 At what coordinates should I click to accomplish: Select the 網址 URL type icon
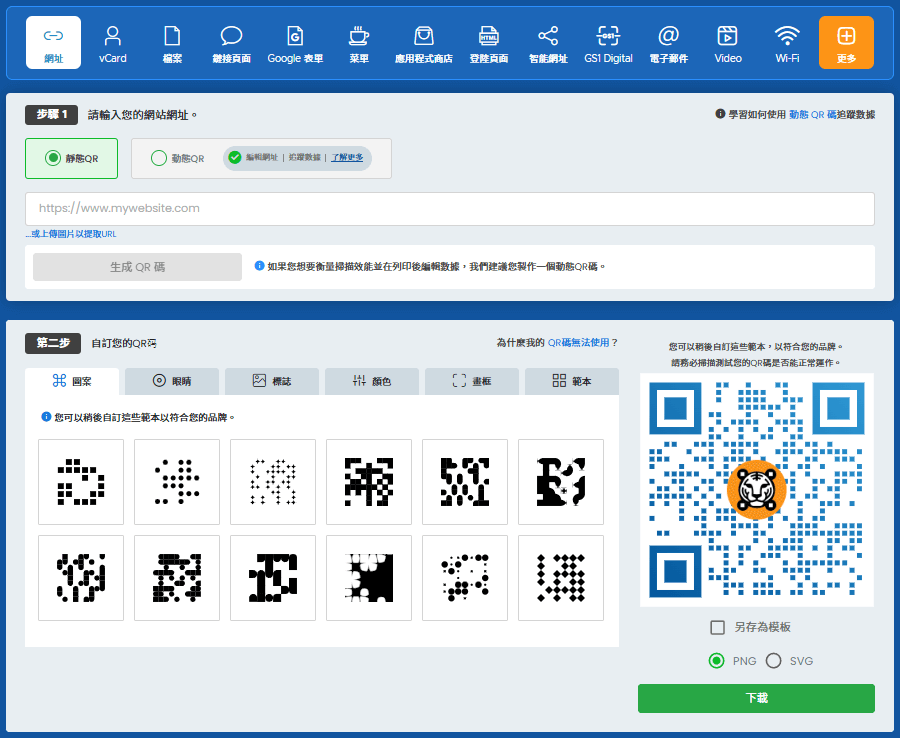(53, 42)
